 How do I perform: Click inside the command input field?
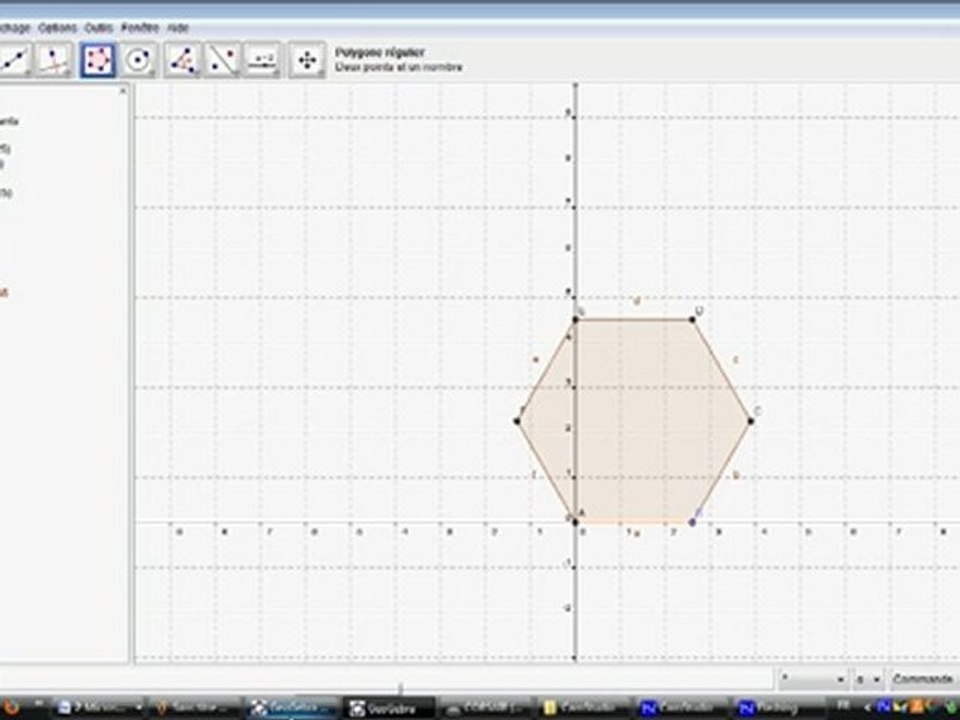386,679
